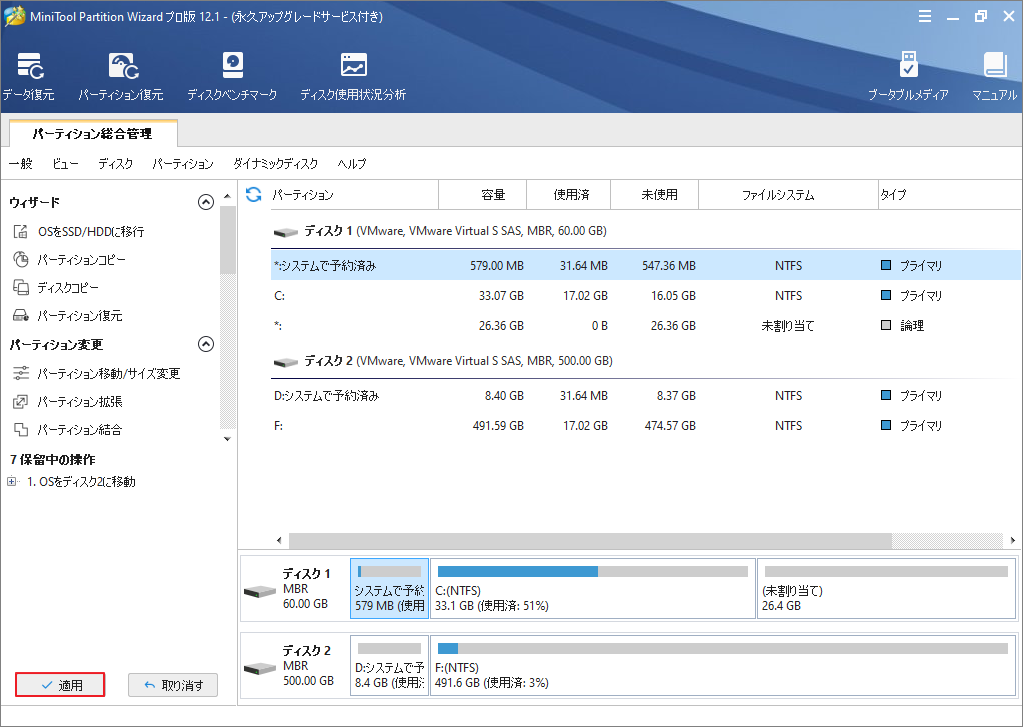Select the *:システムで予約済み partition row

click(645, 266)
